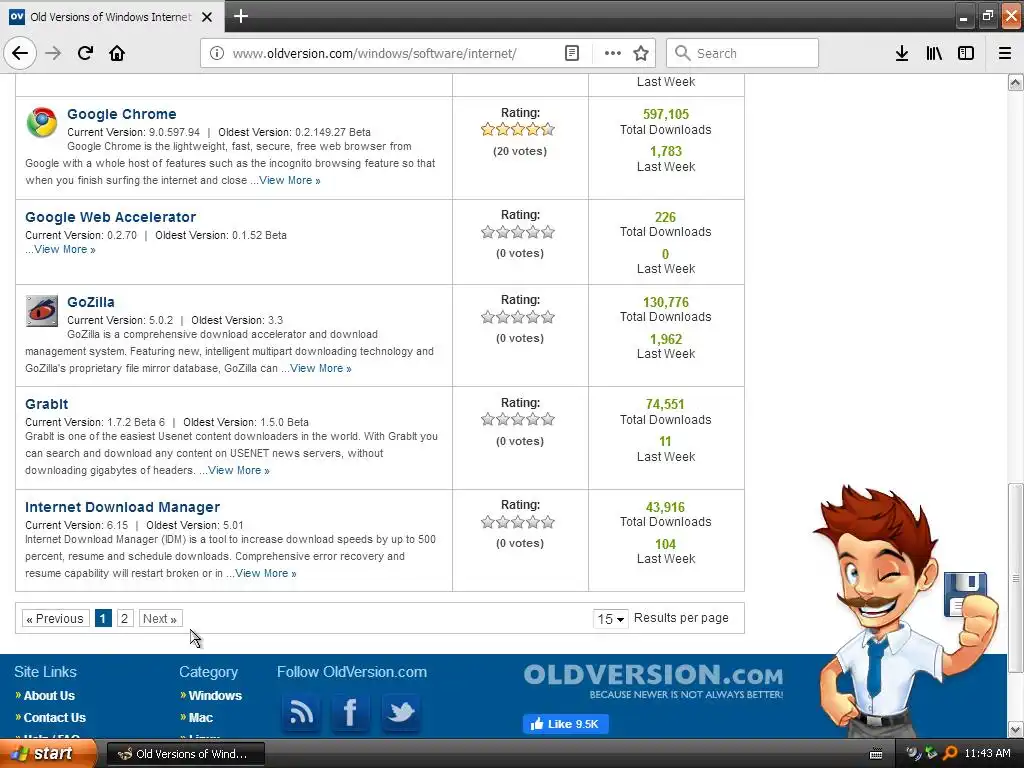Click View More for GrabIt

tap(238, 470)
